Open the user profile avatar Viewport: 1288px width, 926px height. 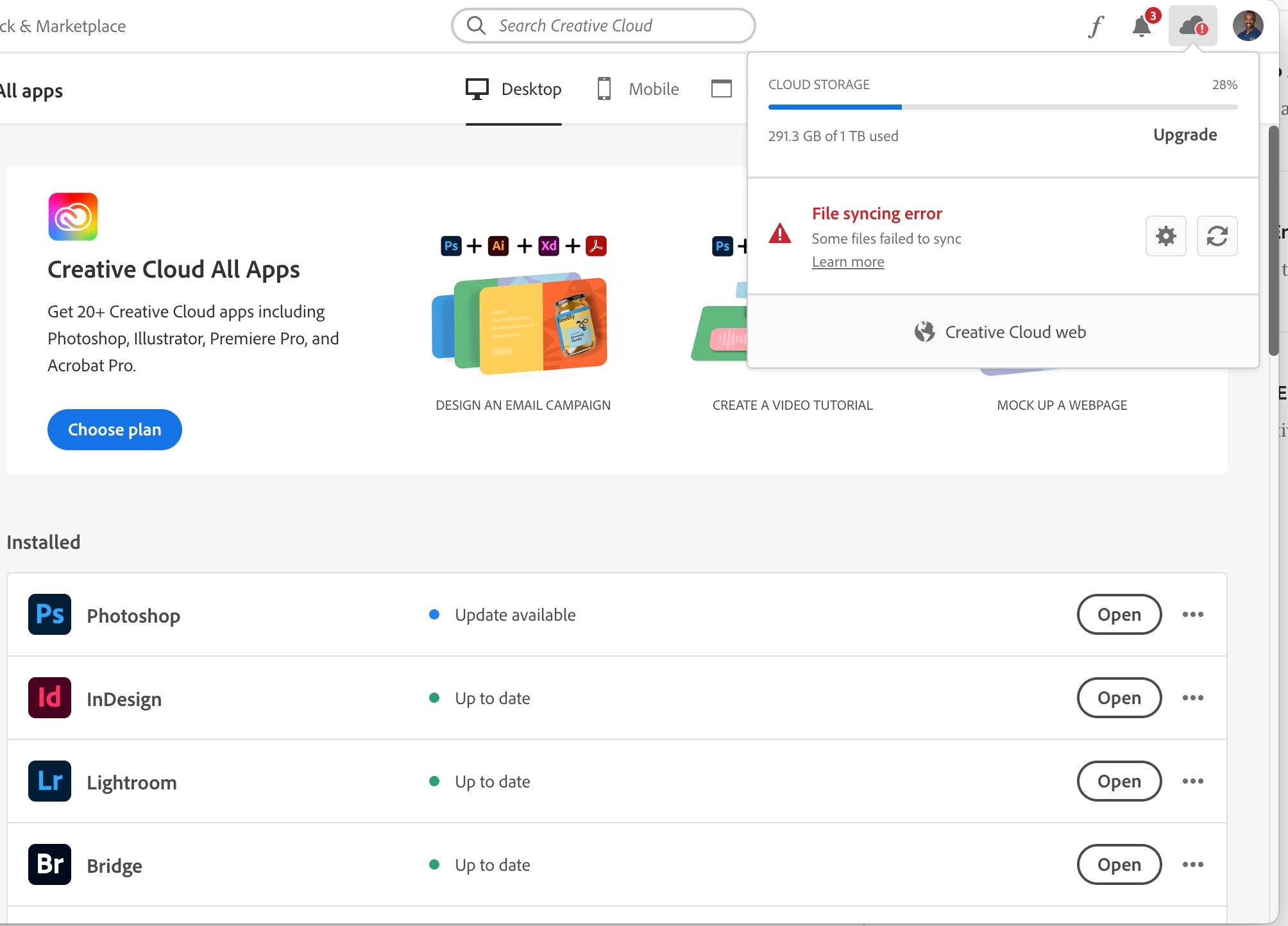point(1248,26)
